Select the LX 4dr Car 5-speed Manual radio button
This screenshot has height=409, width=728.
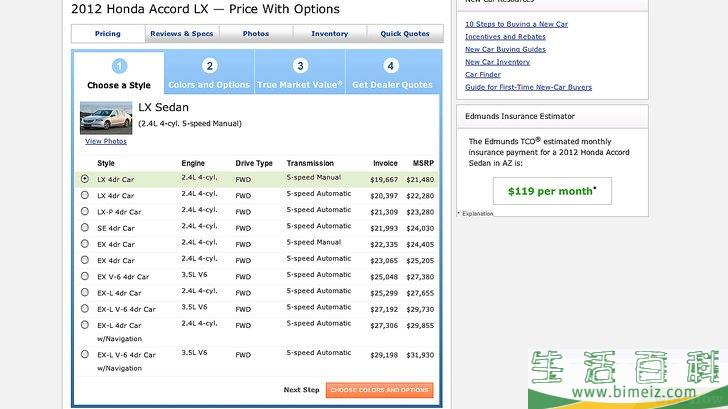84,179
